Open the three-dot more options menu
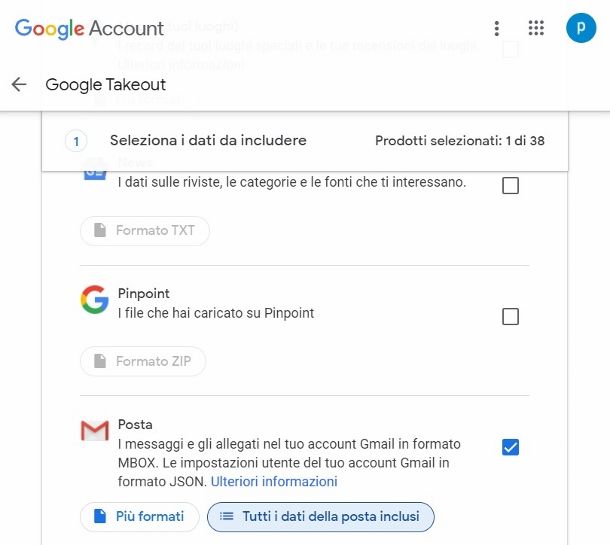Image resolution: width=610 pixels, height=545 pixels. point(497,29)
